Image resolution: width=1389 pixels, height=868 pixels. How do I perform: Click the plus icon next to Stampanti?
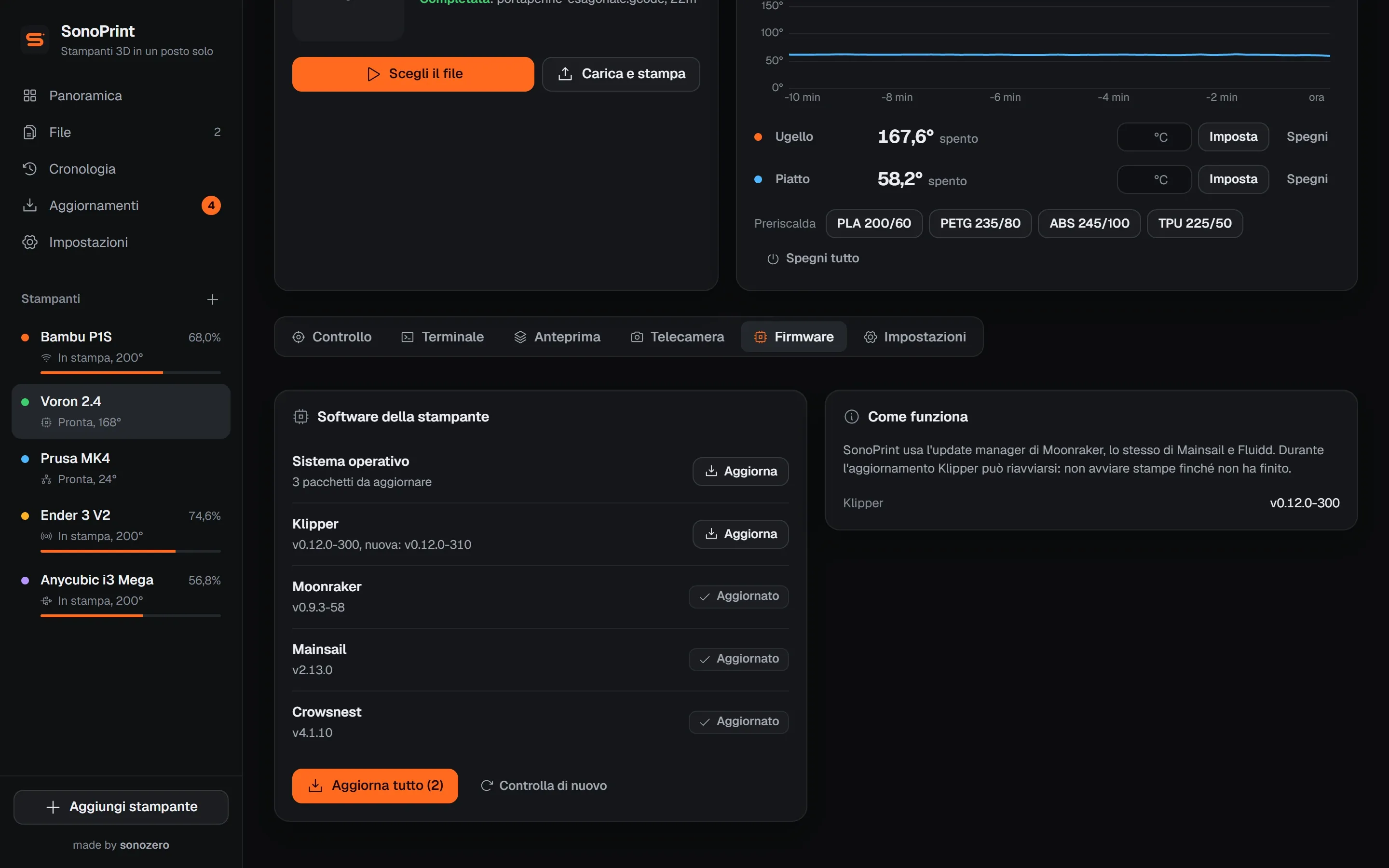coord(212,299)
